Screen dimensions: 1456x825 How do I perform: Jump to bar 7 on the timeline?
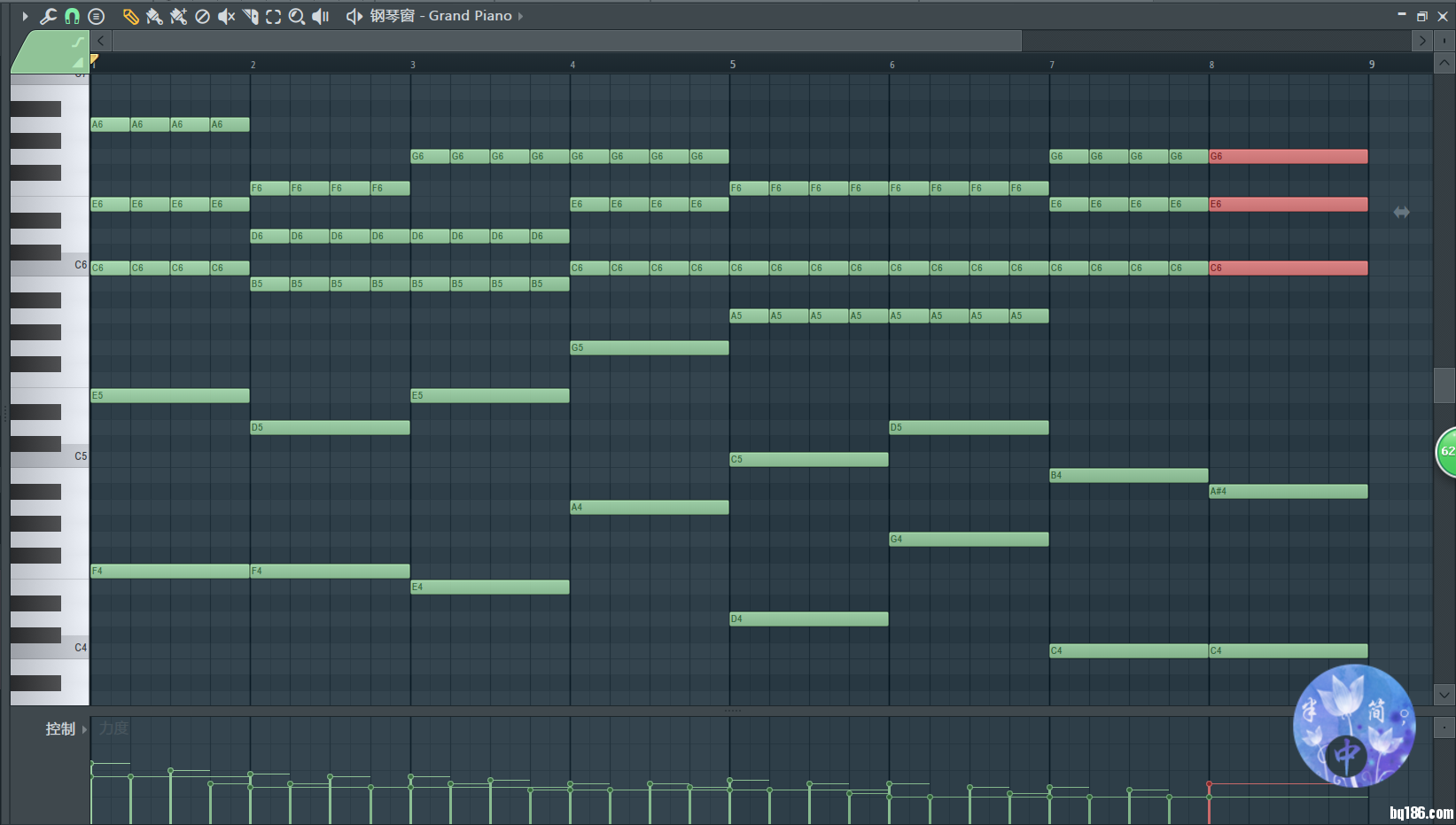click(1052, 65)
